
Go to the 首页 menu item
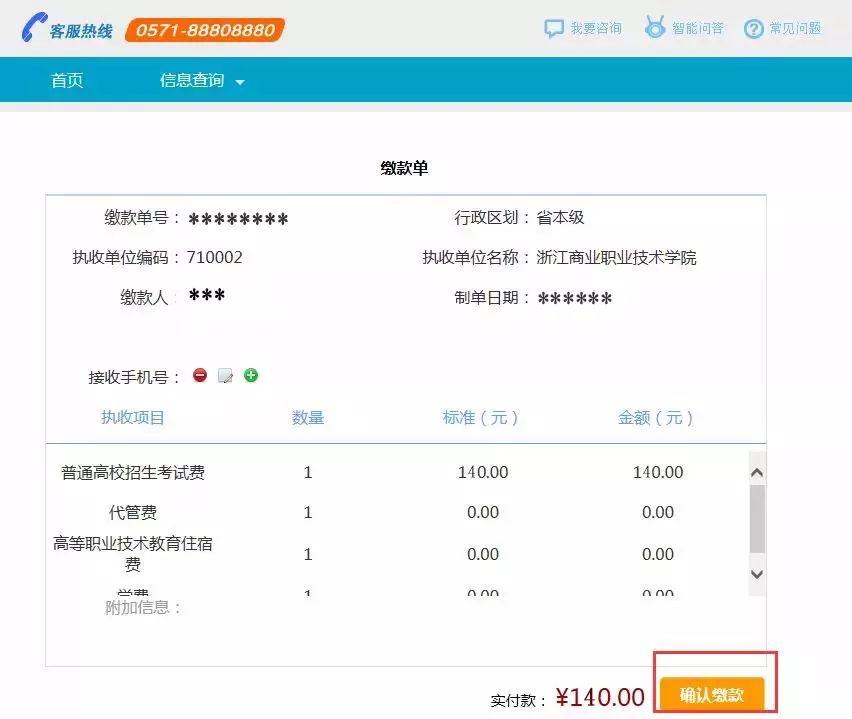[x=67, y=81]
